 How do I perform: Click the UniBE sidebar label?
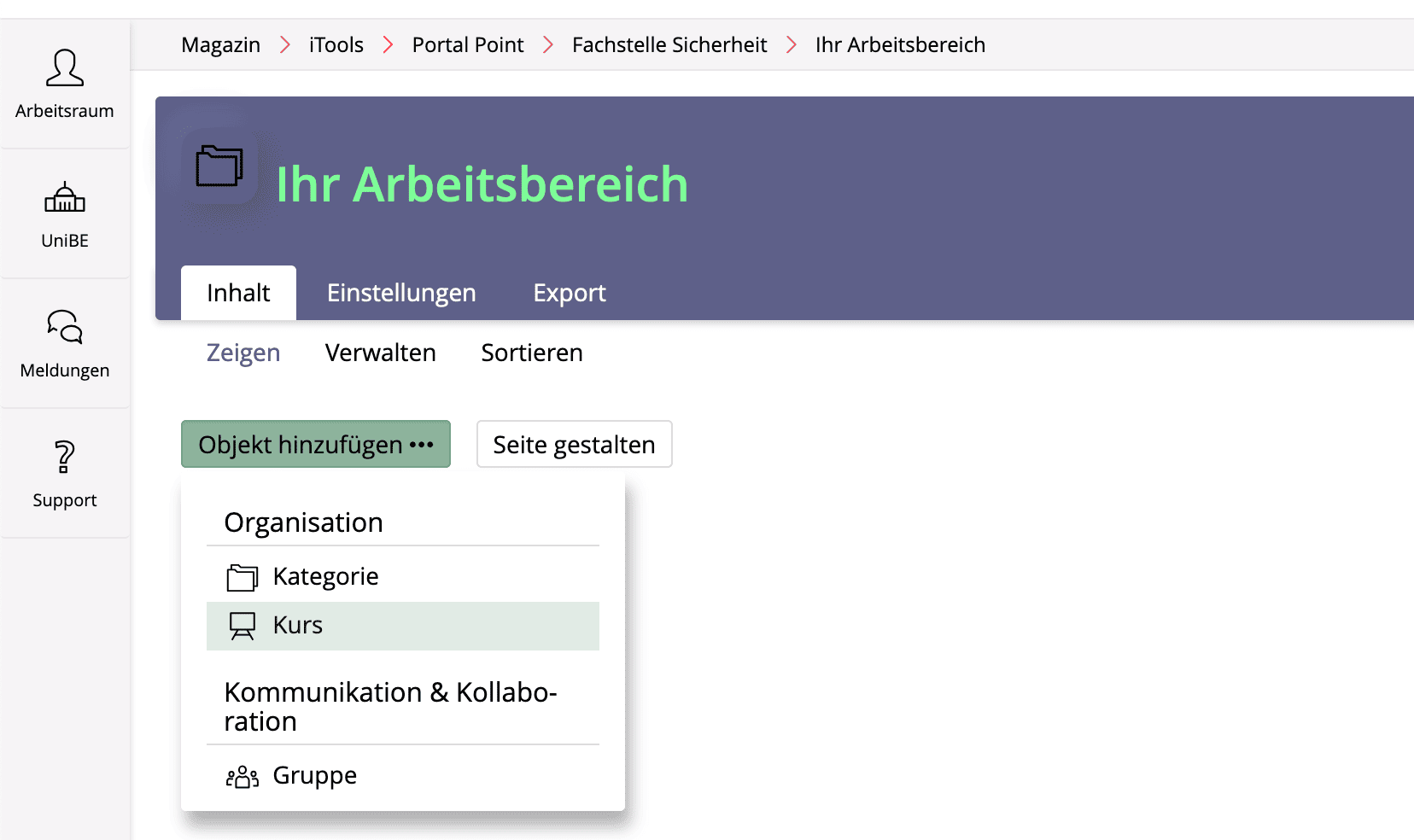[65, 241]
